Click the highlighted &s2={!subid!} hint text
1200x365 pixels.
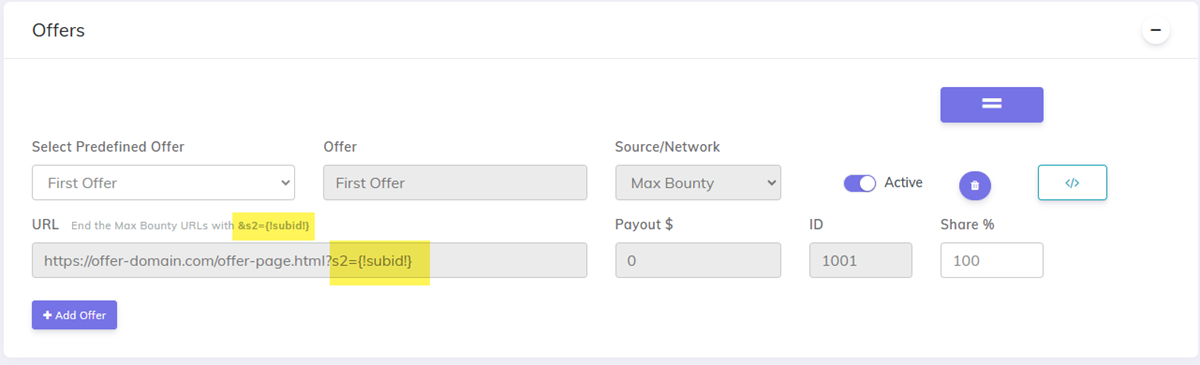pos(275,225)
